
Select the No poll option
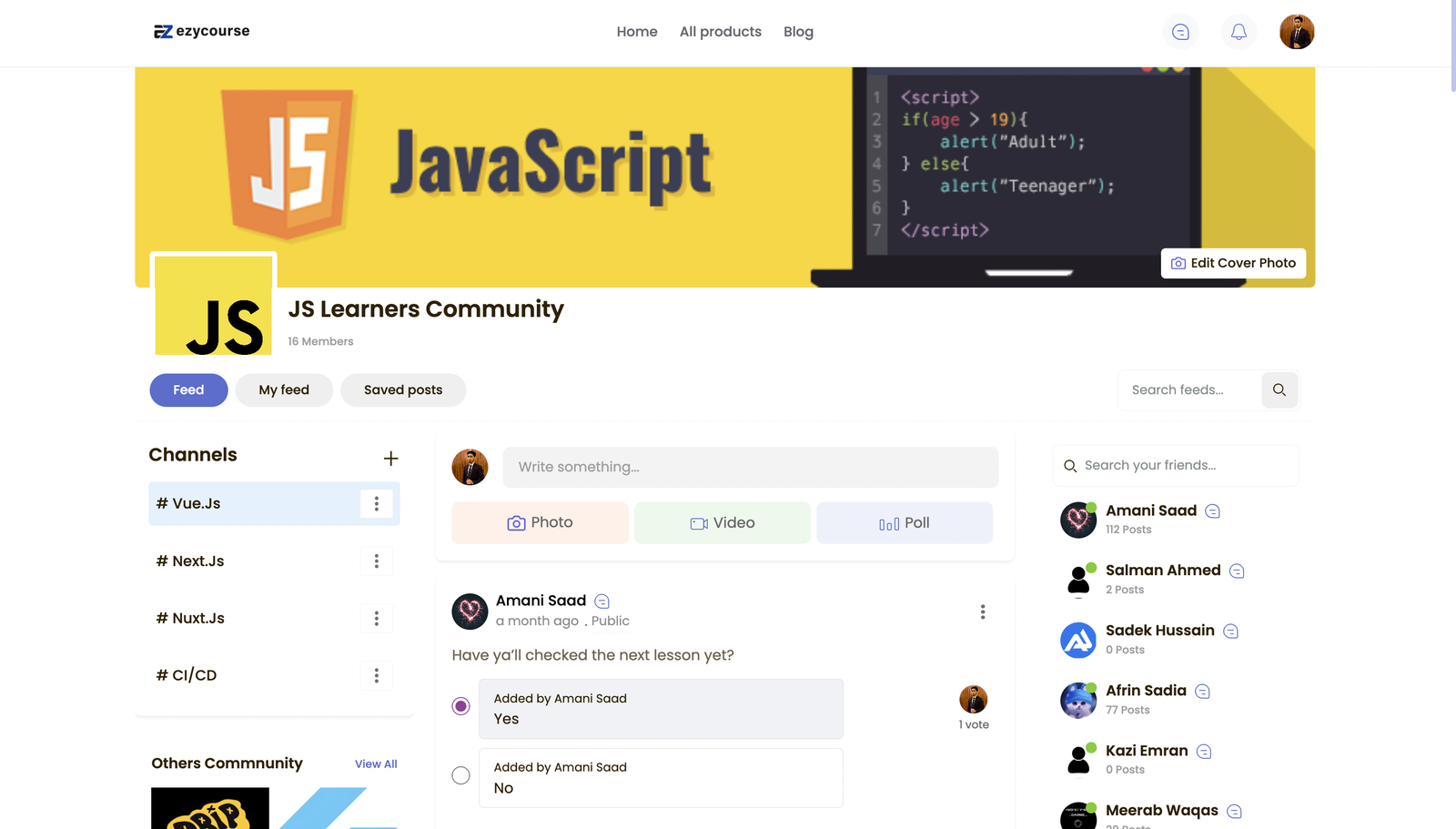tap(461, 775)
